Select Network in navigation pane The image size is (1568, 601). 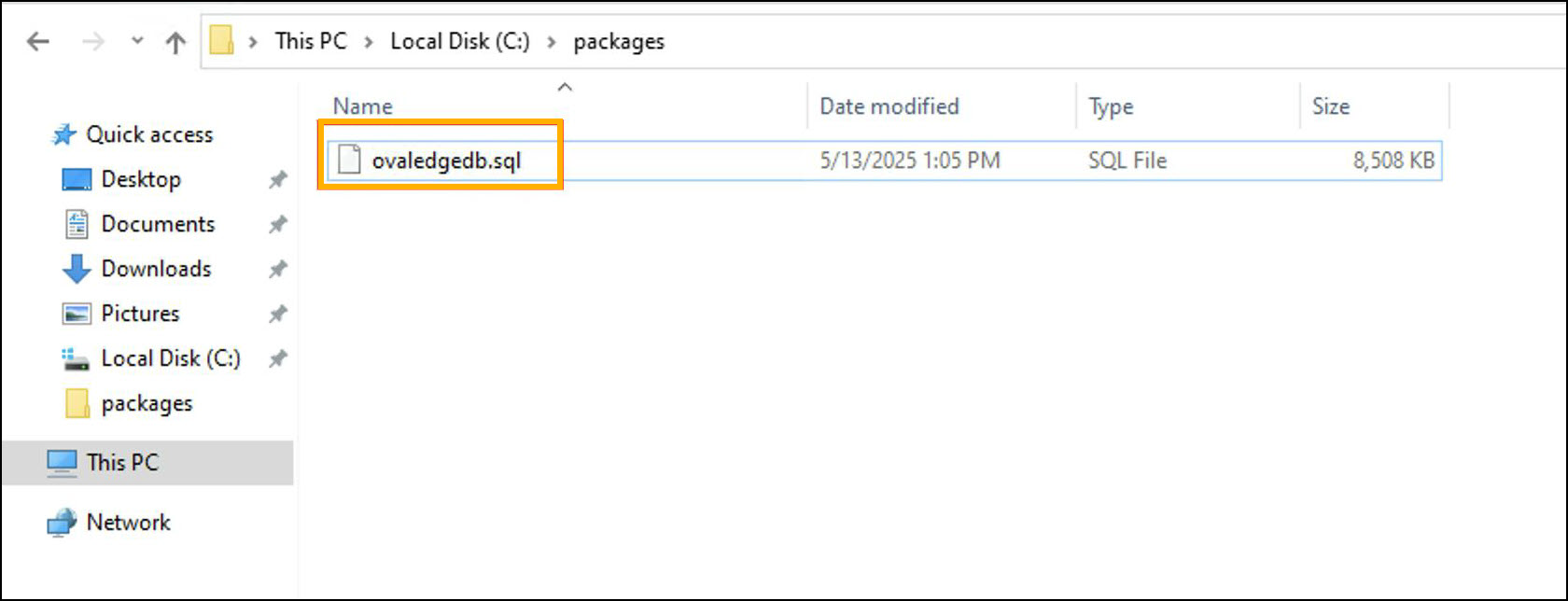pos(128,523)
